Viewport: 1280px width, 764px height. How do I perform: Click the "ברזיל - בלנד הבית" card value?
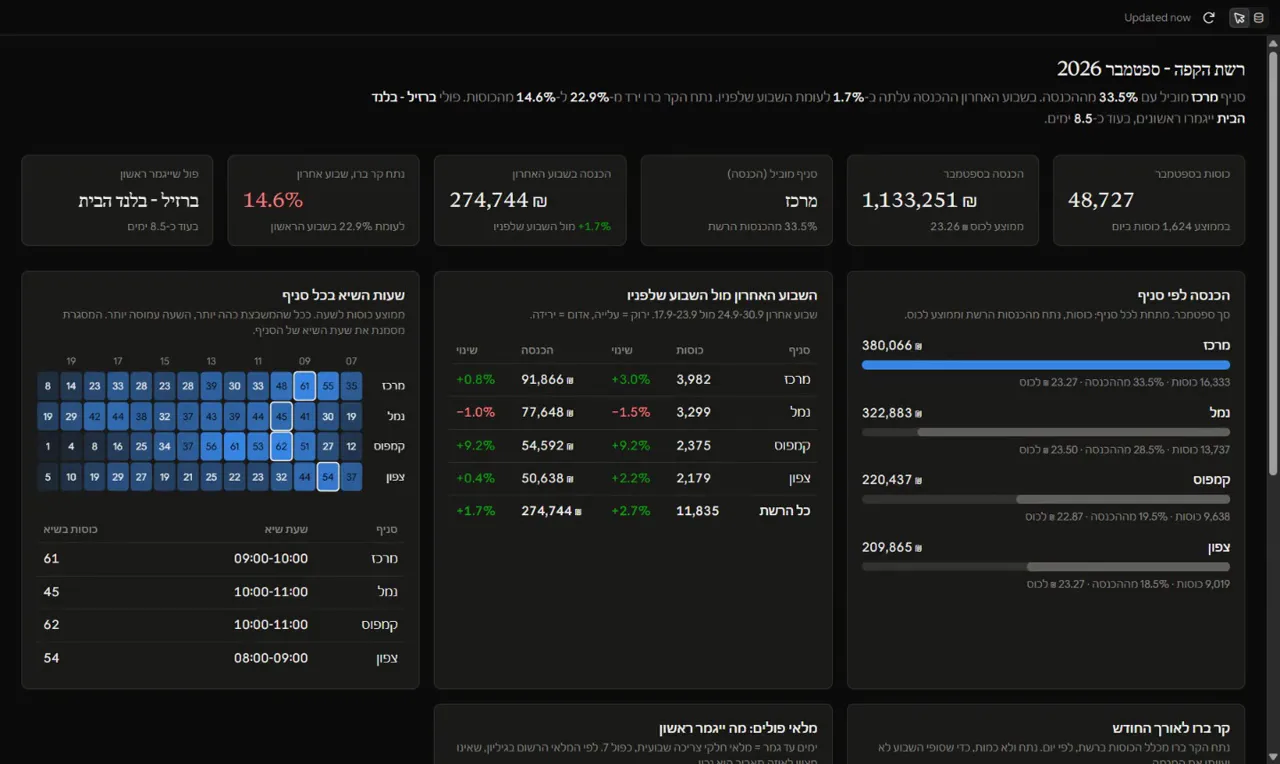point(139,200)
